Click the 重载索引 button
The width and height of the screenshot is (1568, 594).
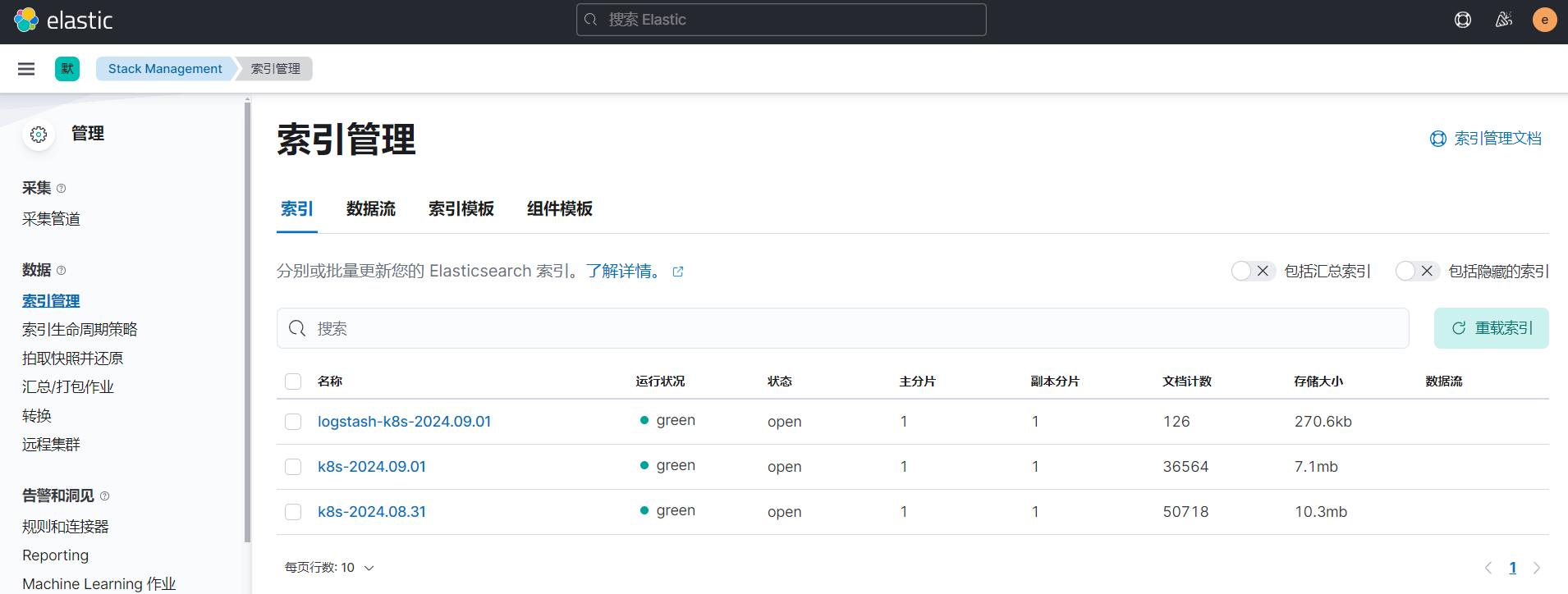[1492, 328]
